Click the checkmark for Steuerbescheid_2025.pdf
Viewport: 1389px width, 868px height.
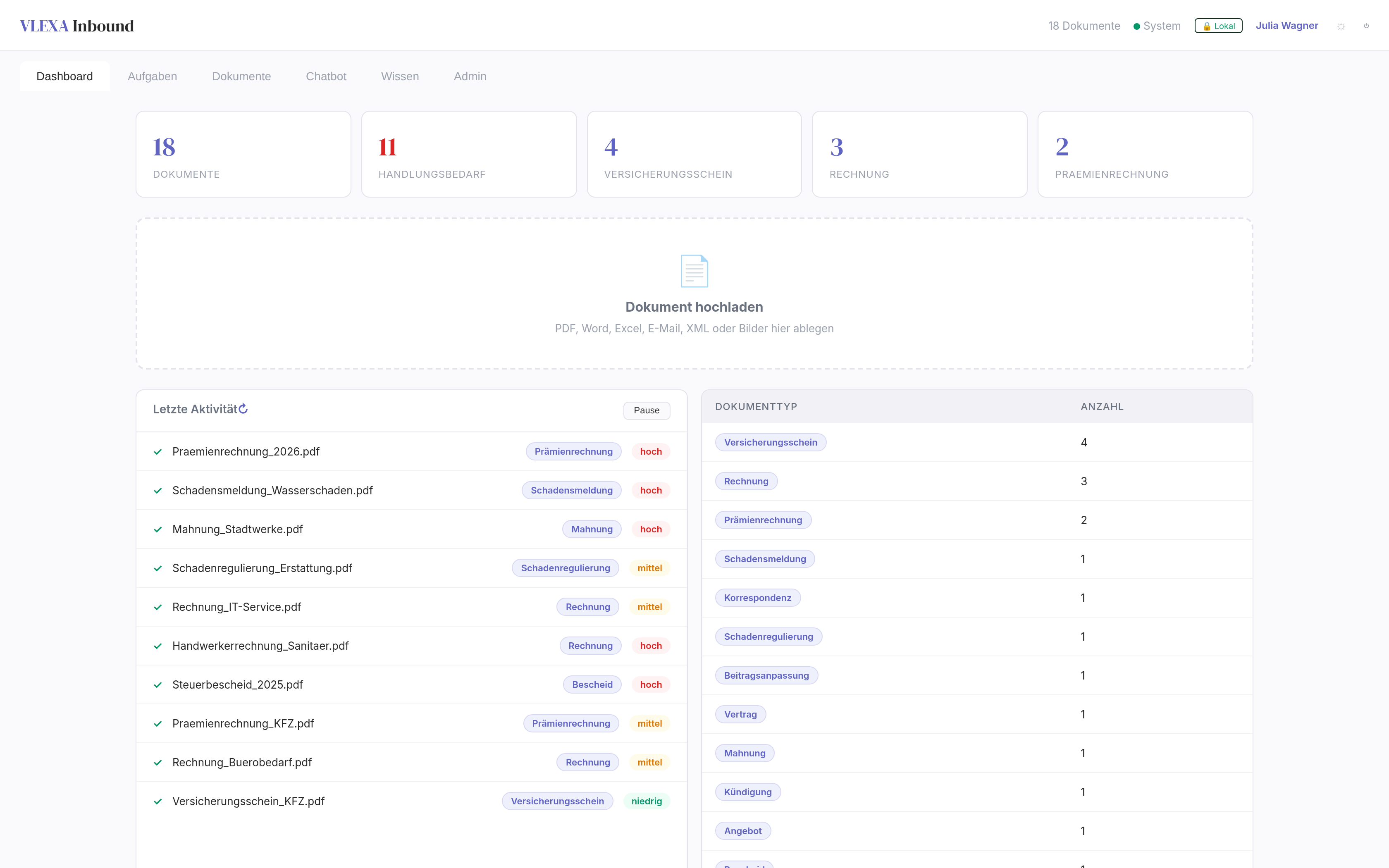coord(158,685)
